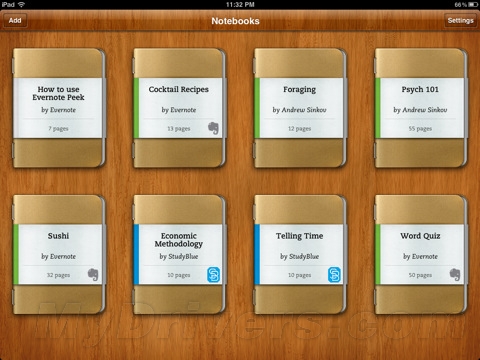Tap the StudyBlue logo on Telling Time

pos(334,275)
